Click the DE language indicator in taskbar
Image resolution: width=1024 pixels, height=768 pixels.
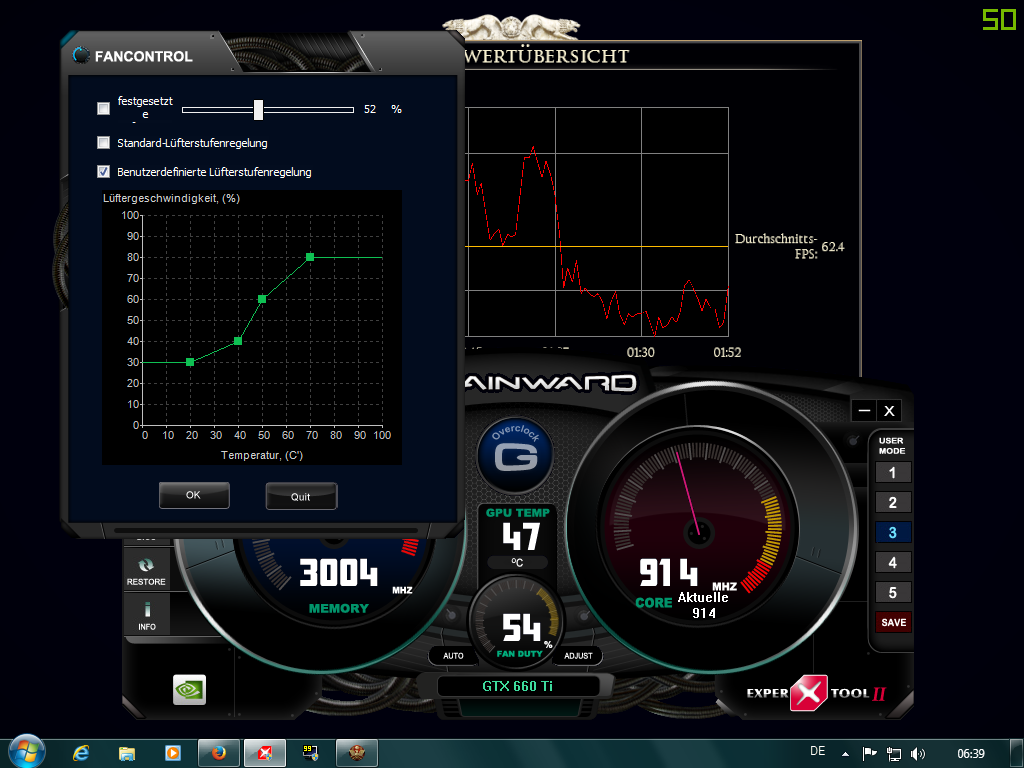pos(818,751)
